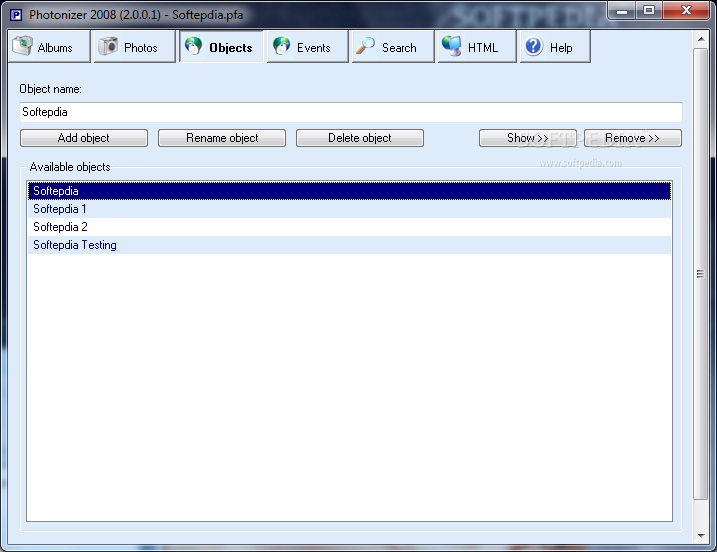Select the 'Softepdia 2' list entry

click(349, 227)
